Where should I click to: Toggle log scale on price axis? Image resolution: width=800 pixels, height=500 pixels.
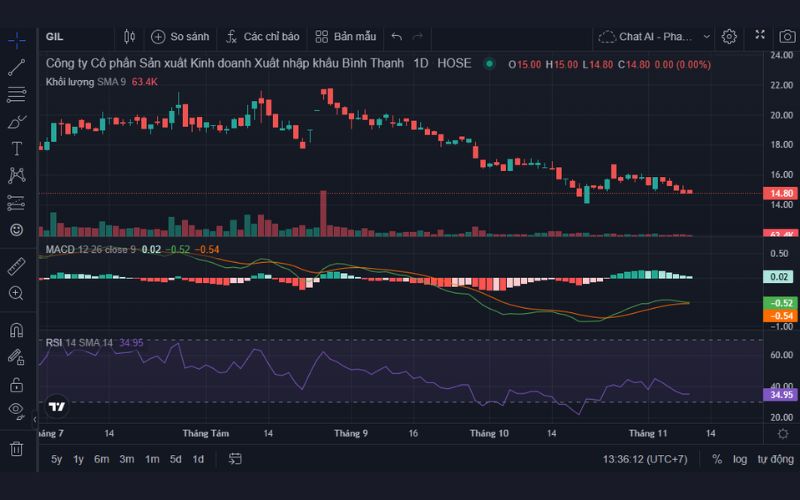[740, 459]
